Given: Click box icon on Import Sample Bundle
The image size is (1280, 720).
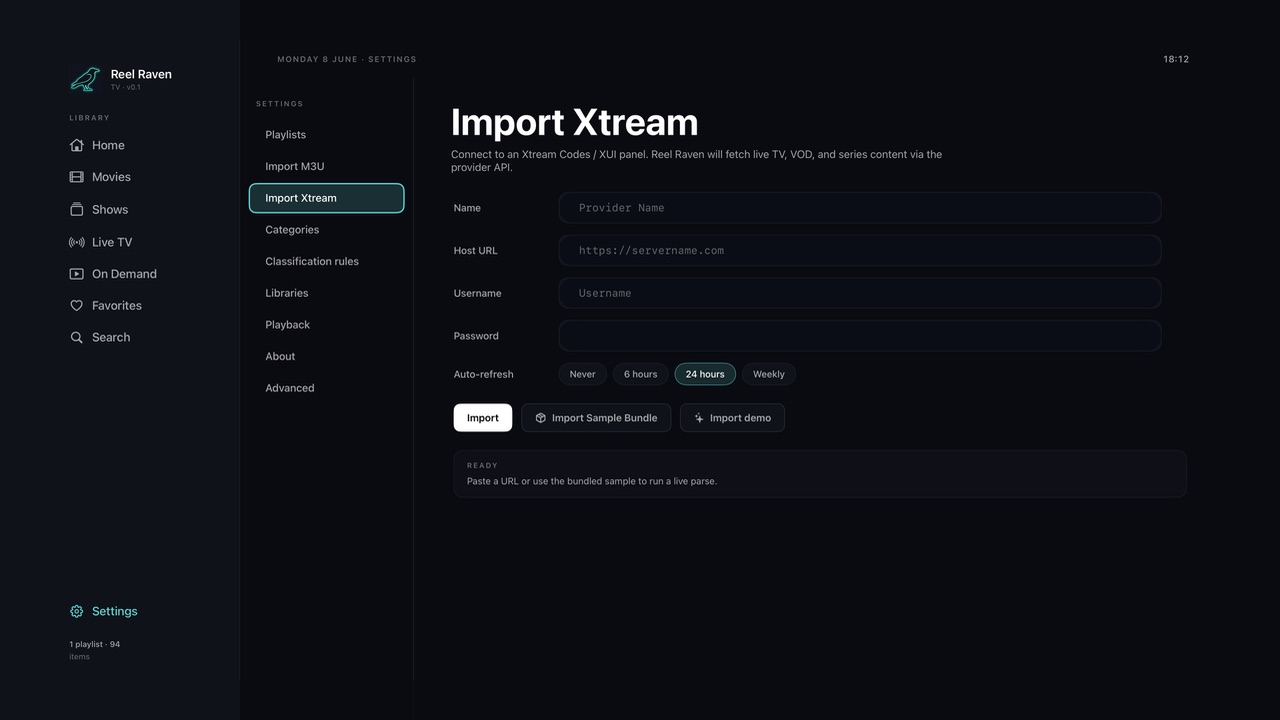Looking at the screenshot, I should (x=540, y=418).
